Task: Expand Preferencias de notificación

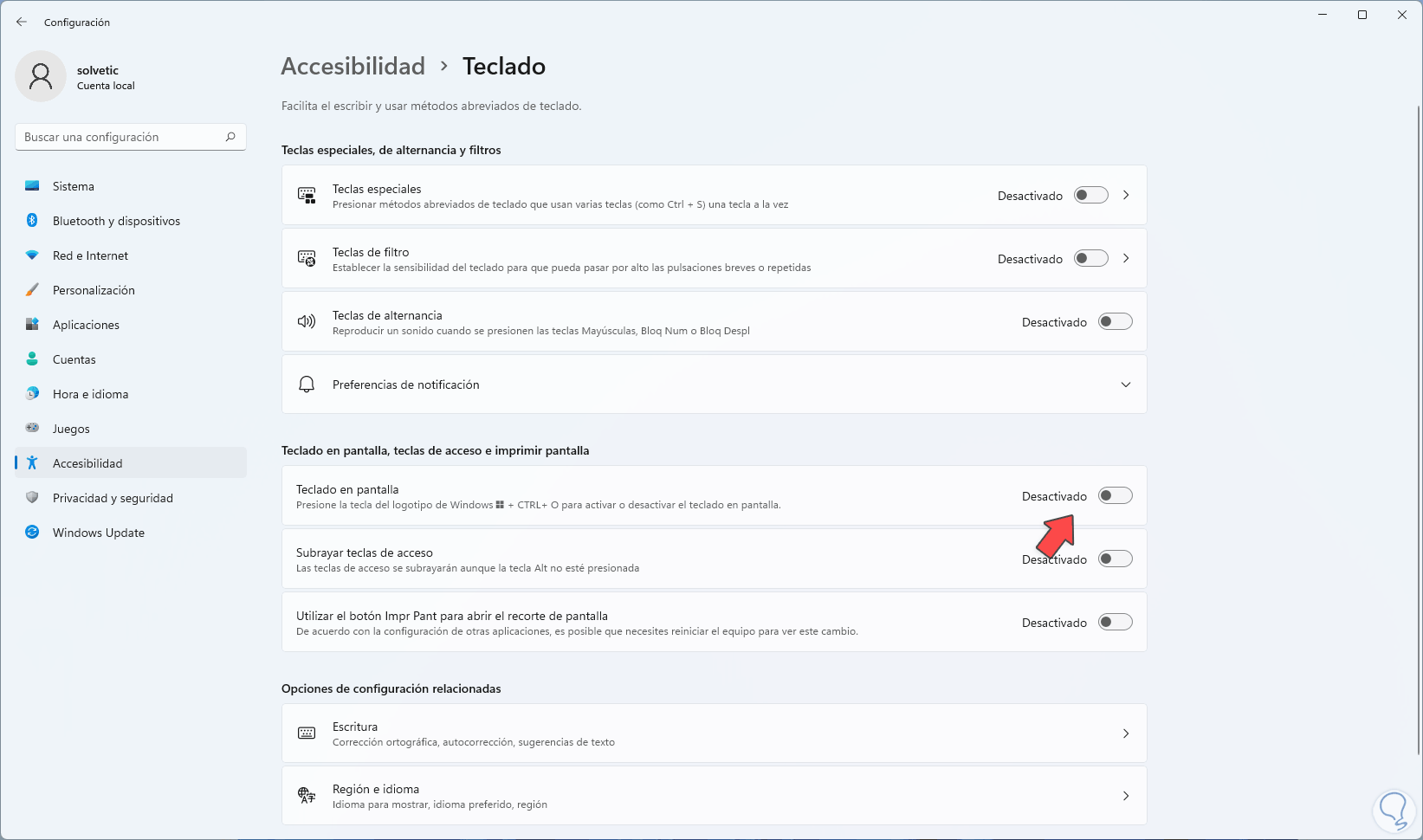Action: [1125, 384]
